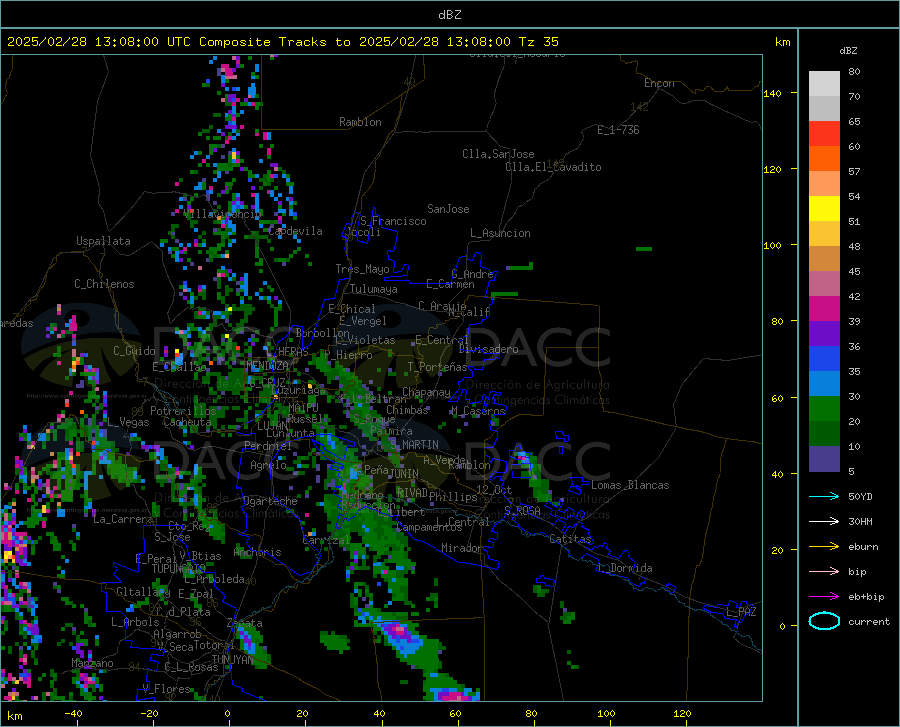Click the 'Ugarteche' map label

(270, 501)
